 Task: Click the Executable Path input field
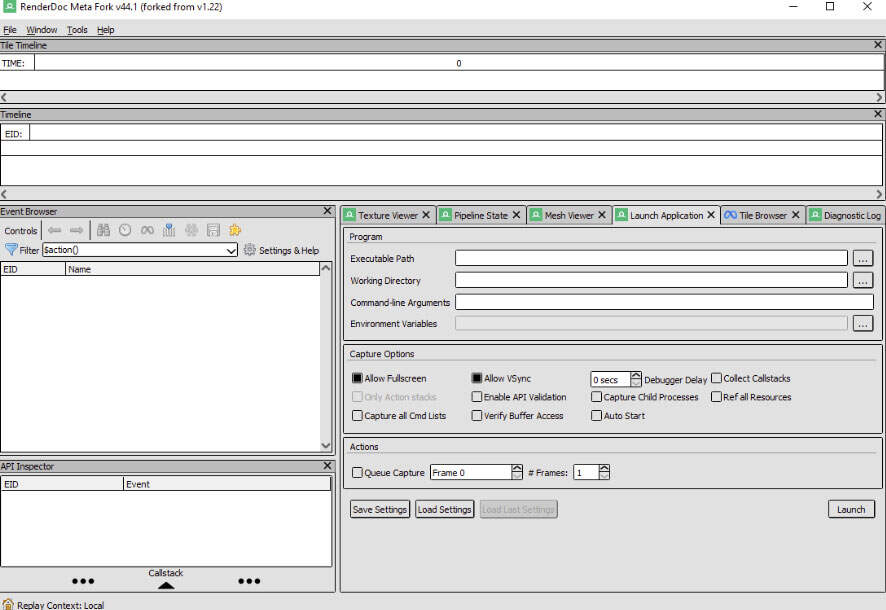[651, 259]
